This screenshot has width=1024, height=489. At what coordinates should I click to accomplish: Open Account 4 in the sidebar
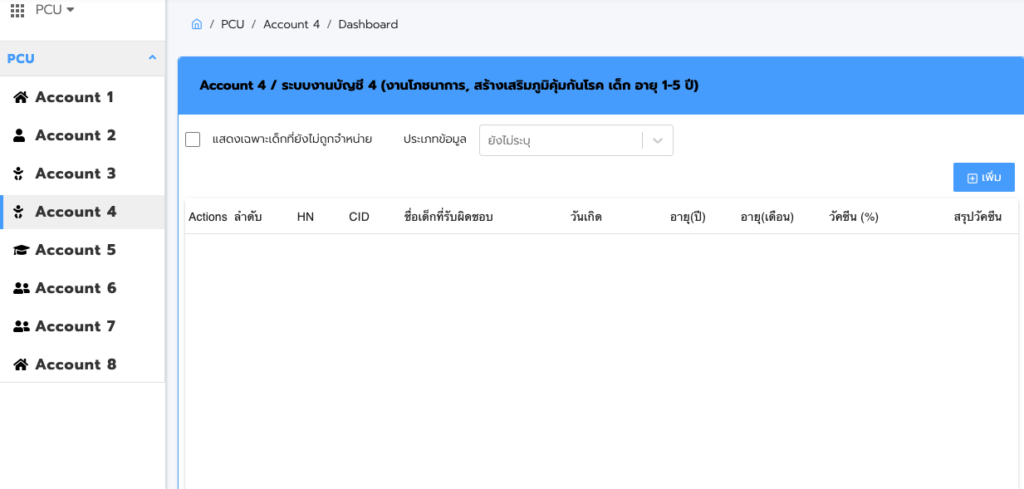tap(75, 212)
